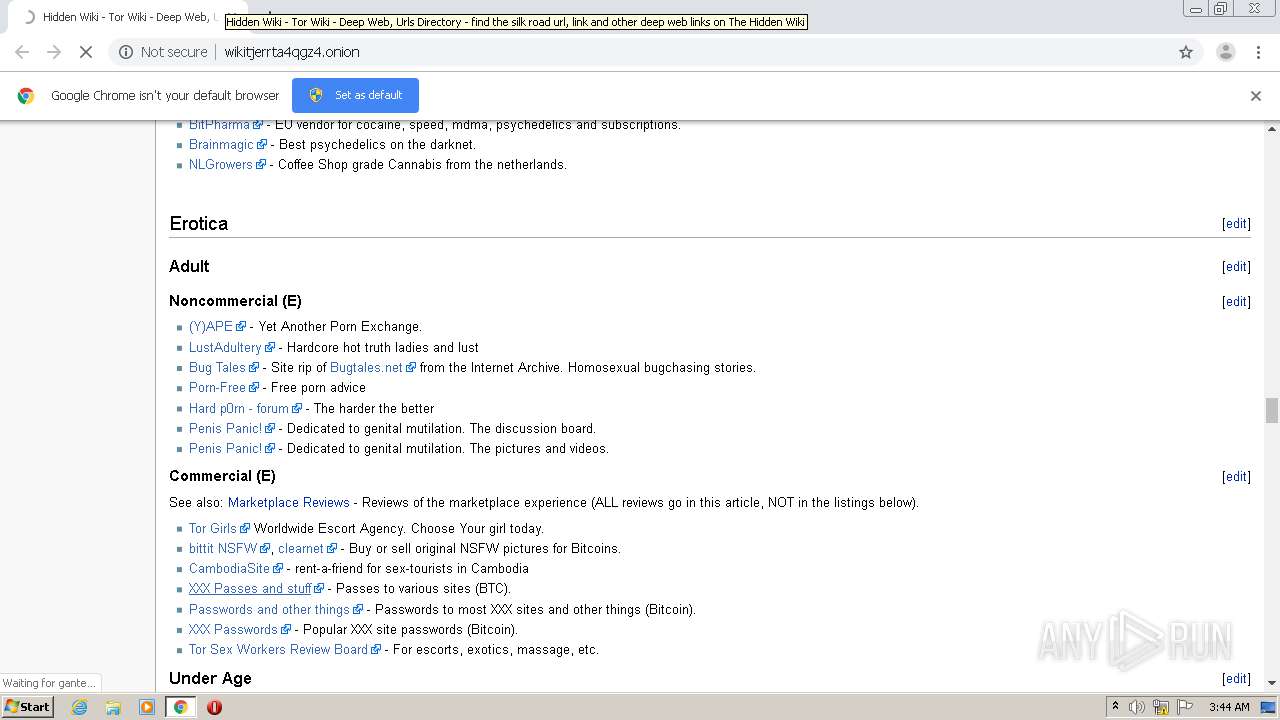Viewport: 1280px width, 720px height.
Task: Switch to Chrome in the taskbar
Action: click(x=180, y=707)
